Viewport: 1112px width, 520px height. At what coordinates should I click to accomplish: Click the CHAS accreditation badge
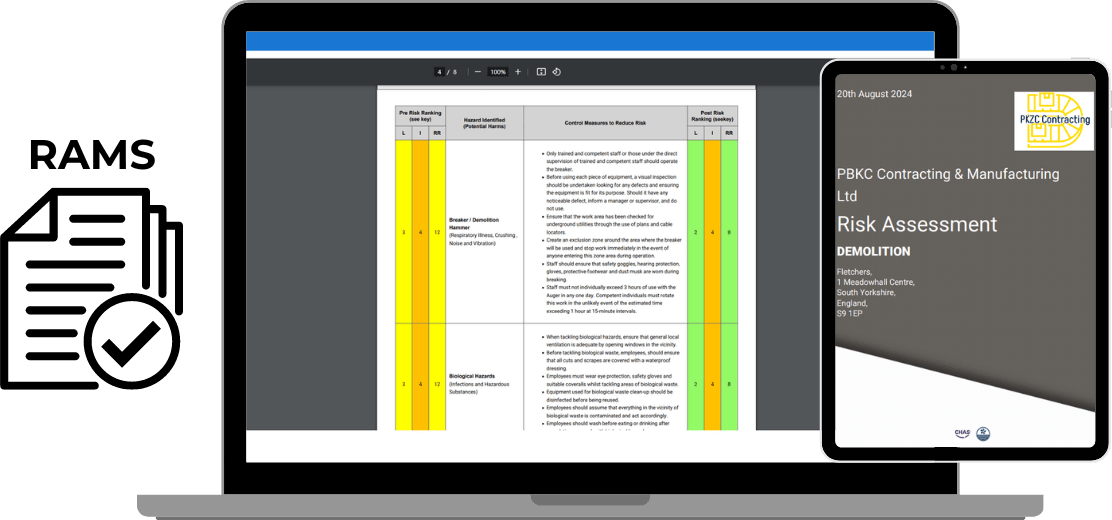click(x=962, y=433)
